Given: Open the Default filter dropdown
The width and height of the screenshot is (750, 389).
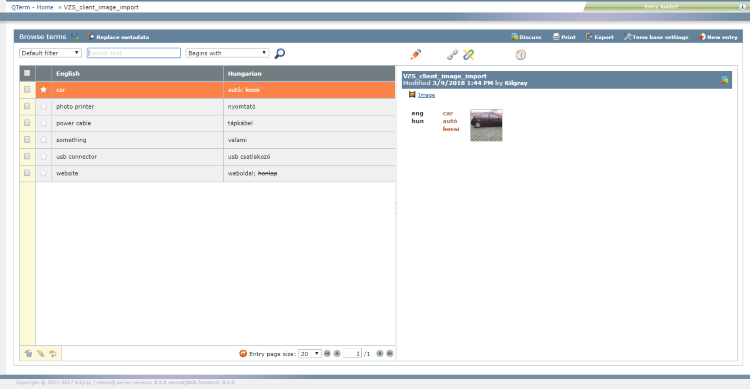Looking at the screenshot, I should tap(50, 53).
